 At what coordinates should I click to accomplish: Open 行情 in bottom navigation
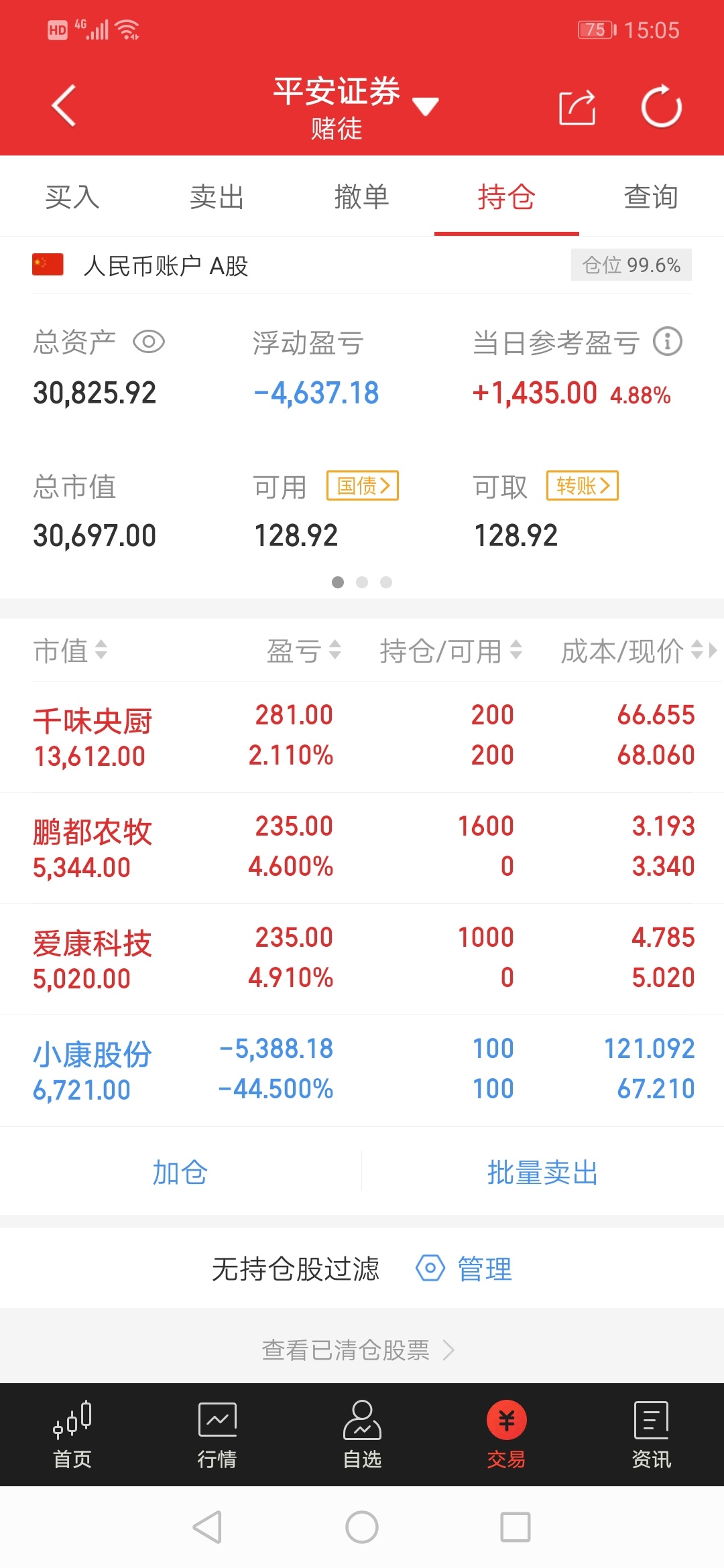217,1435
